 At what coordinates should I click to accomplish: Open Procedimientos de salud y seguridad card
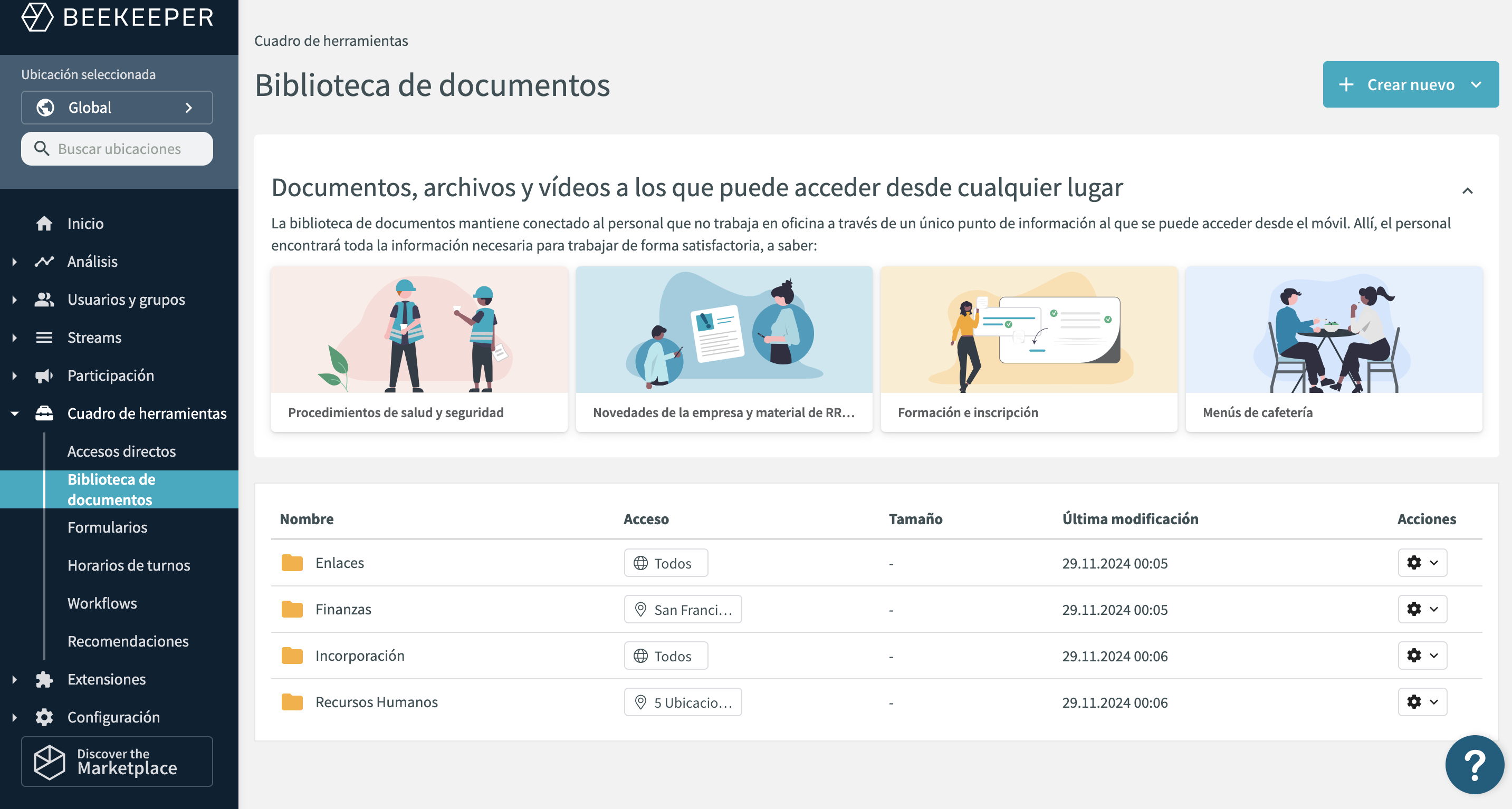[x=419, y=350]
